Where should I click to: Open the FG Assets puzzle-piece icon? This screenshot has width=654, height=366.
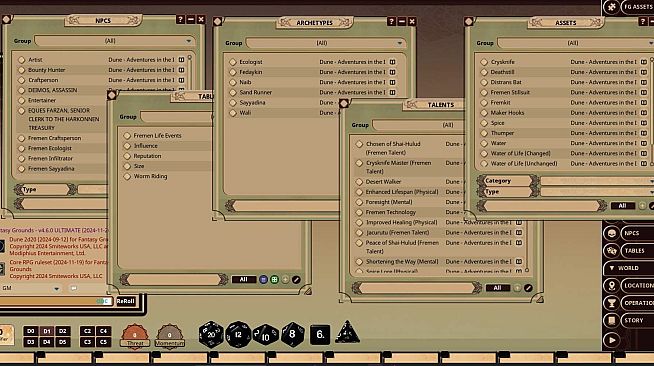click(x=611, y=7)
